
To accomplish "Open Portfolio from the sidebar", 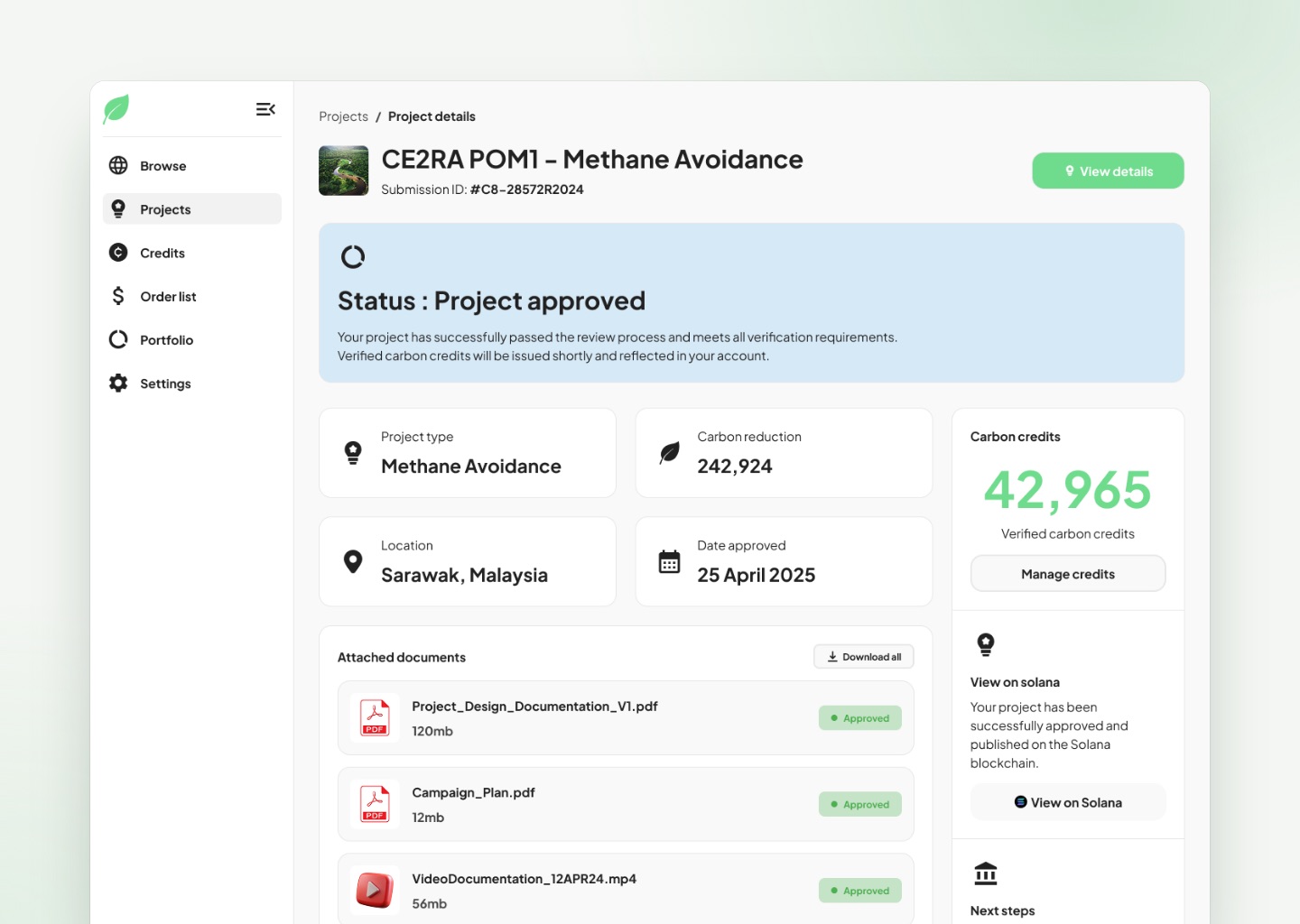I will 192,339.
